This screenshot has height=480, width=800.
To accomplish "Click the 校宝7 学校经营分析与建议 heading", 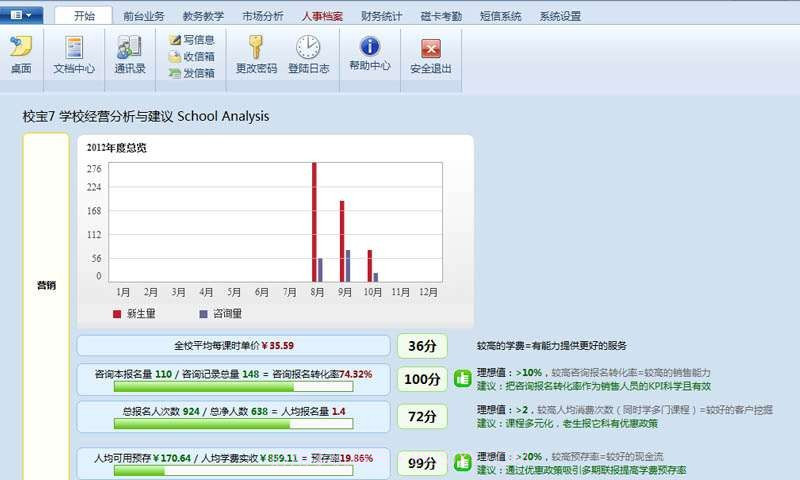I will (x=145, y=116).
